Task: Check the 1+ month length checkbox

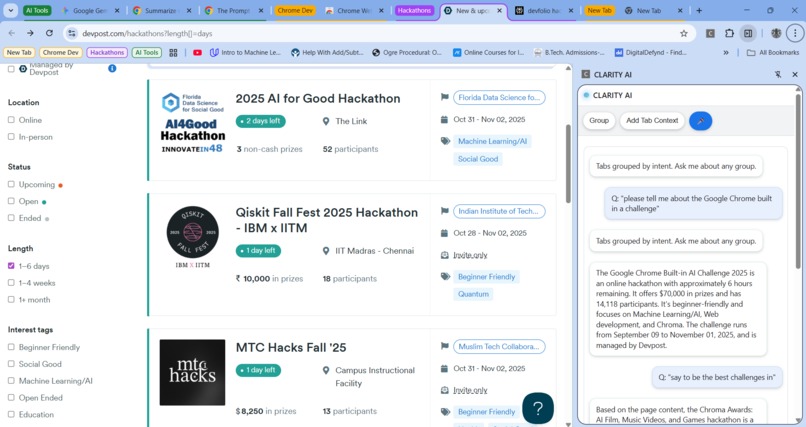Action: (x=11, y=300)
